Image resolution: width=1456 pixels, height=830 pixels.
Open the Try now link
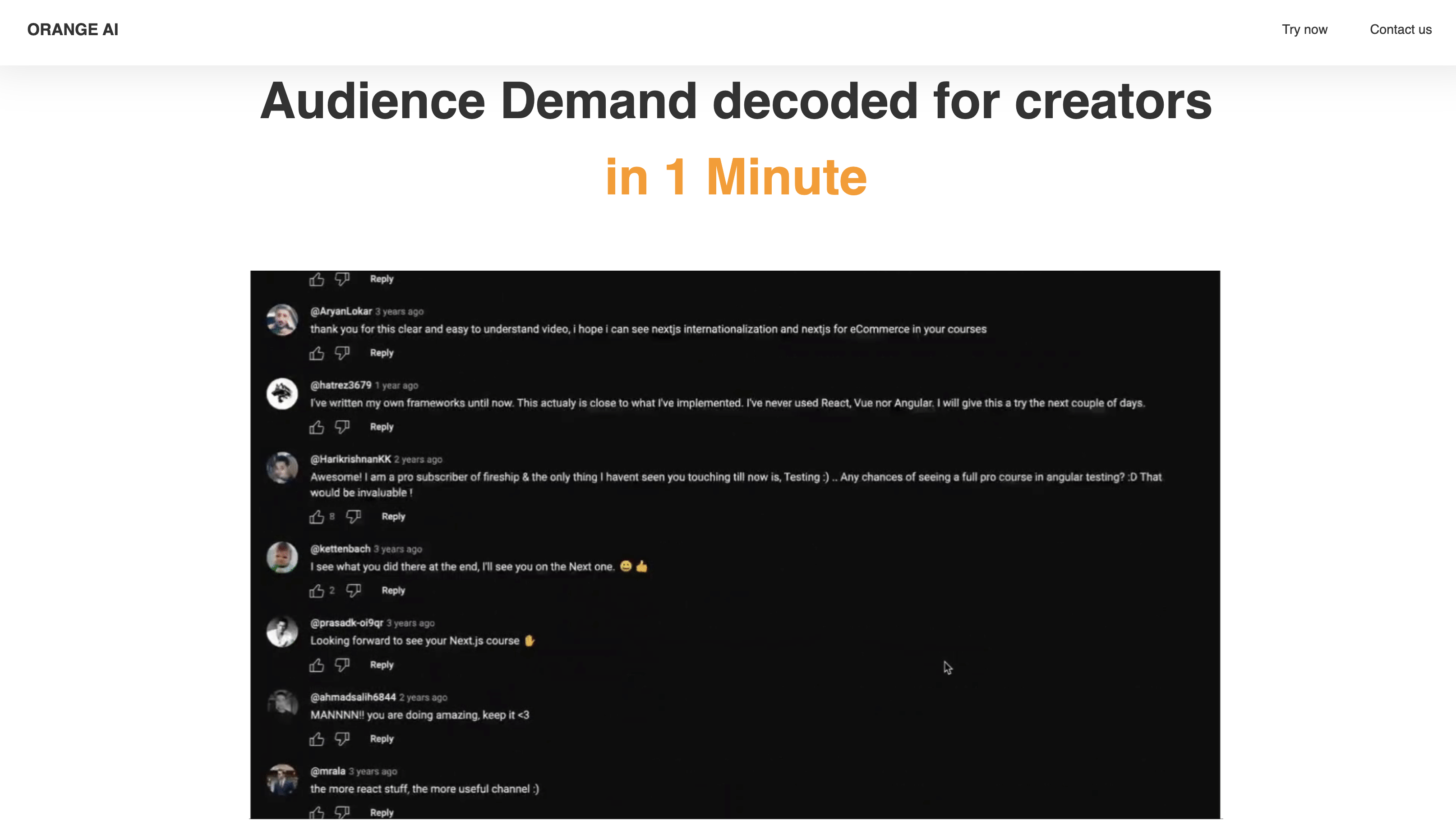coord(1304,30)
